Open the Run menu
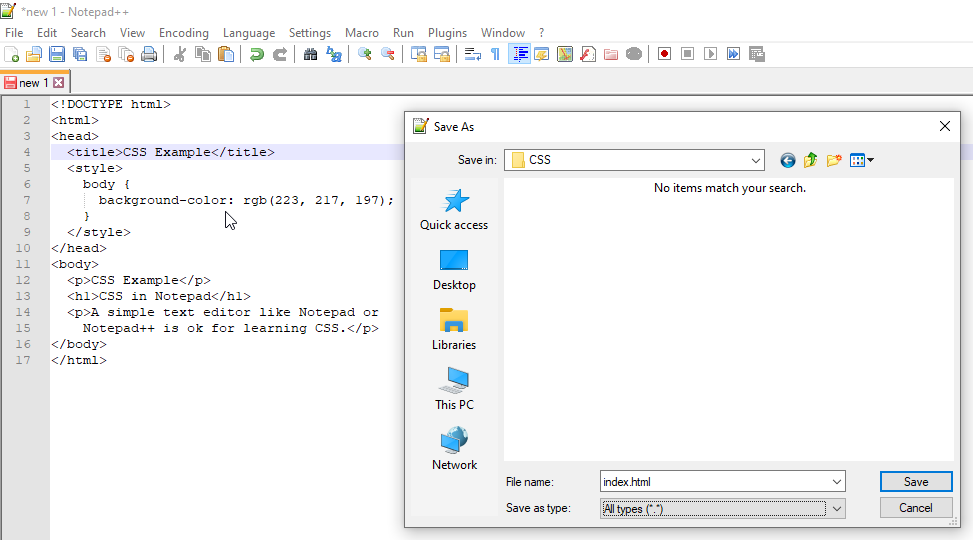This screenshot has width=973, height=540. click(x=403, y=33)
